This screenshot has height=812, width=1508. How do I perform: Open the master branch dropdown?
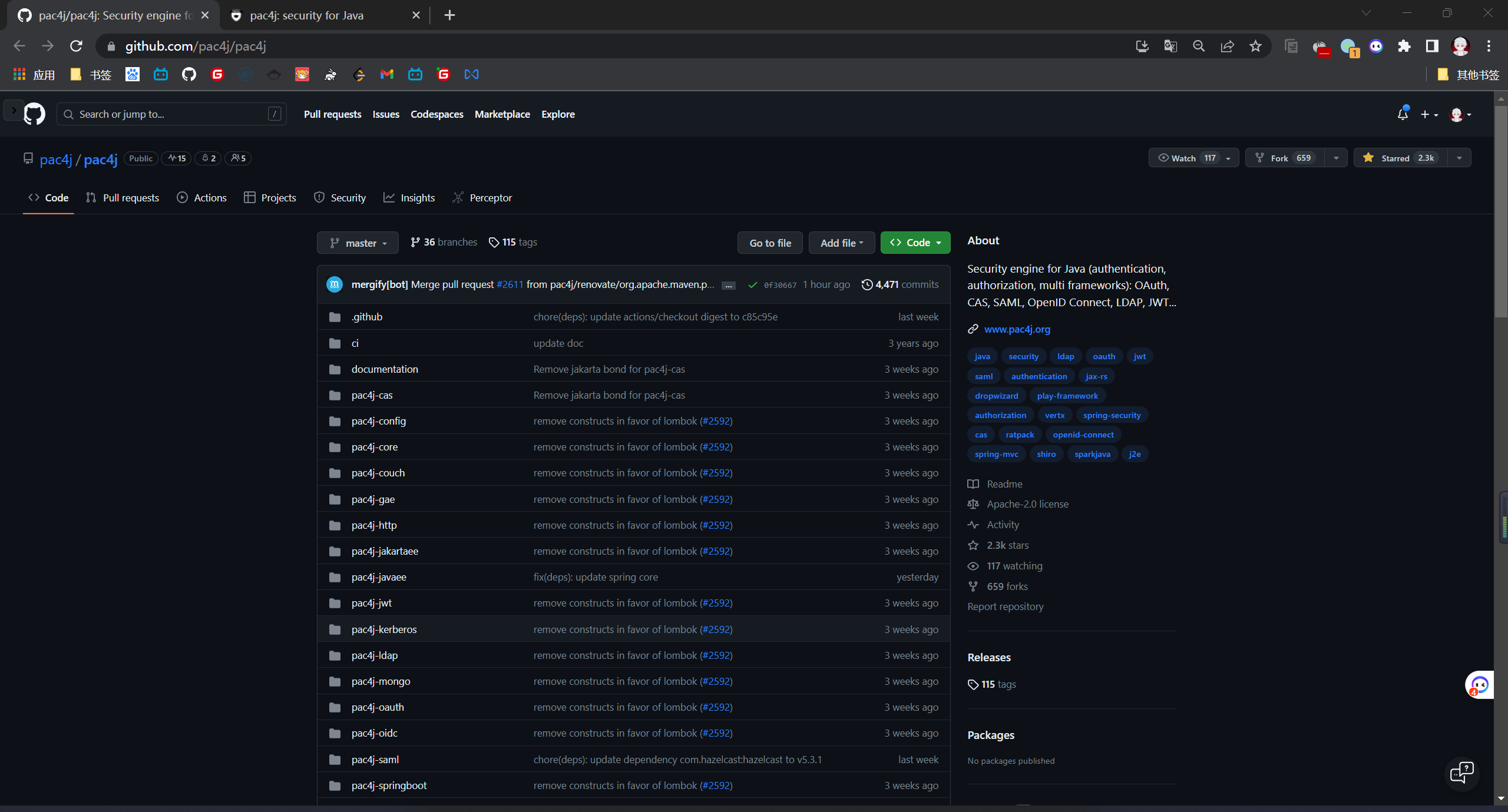358,243
